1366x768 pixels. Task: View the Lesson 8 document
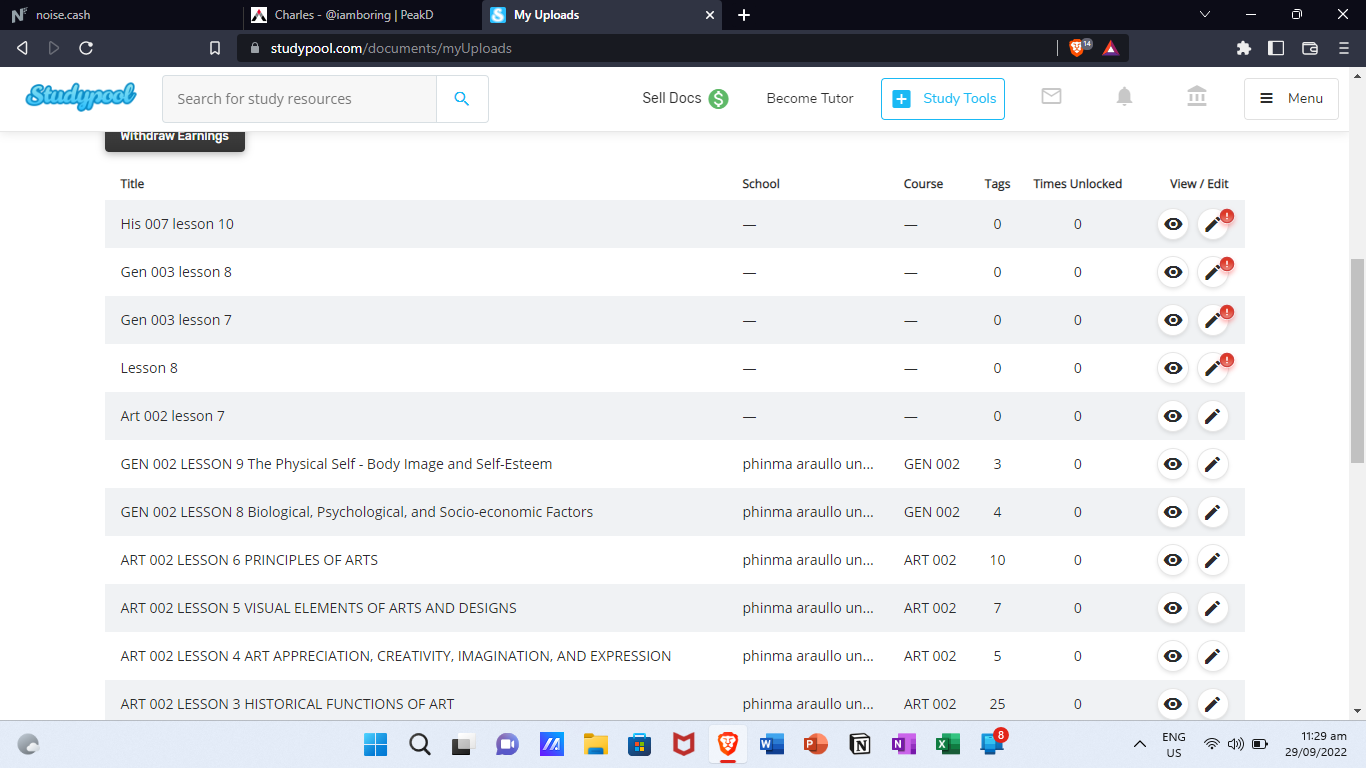[1173, 368]
